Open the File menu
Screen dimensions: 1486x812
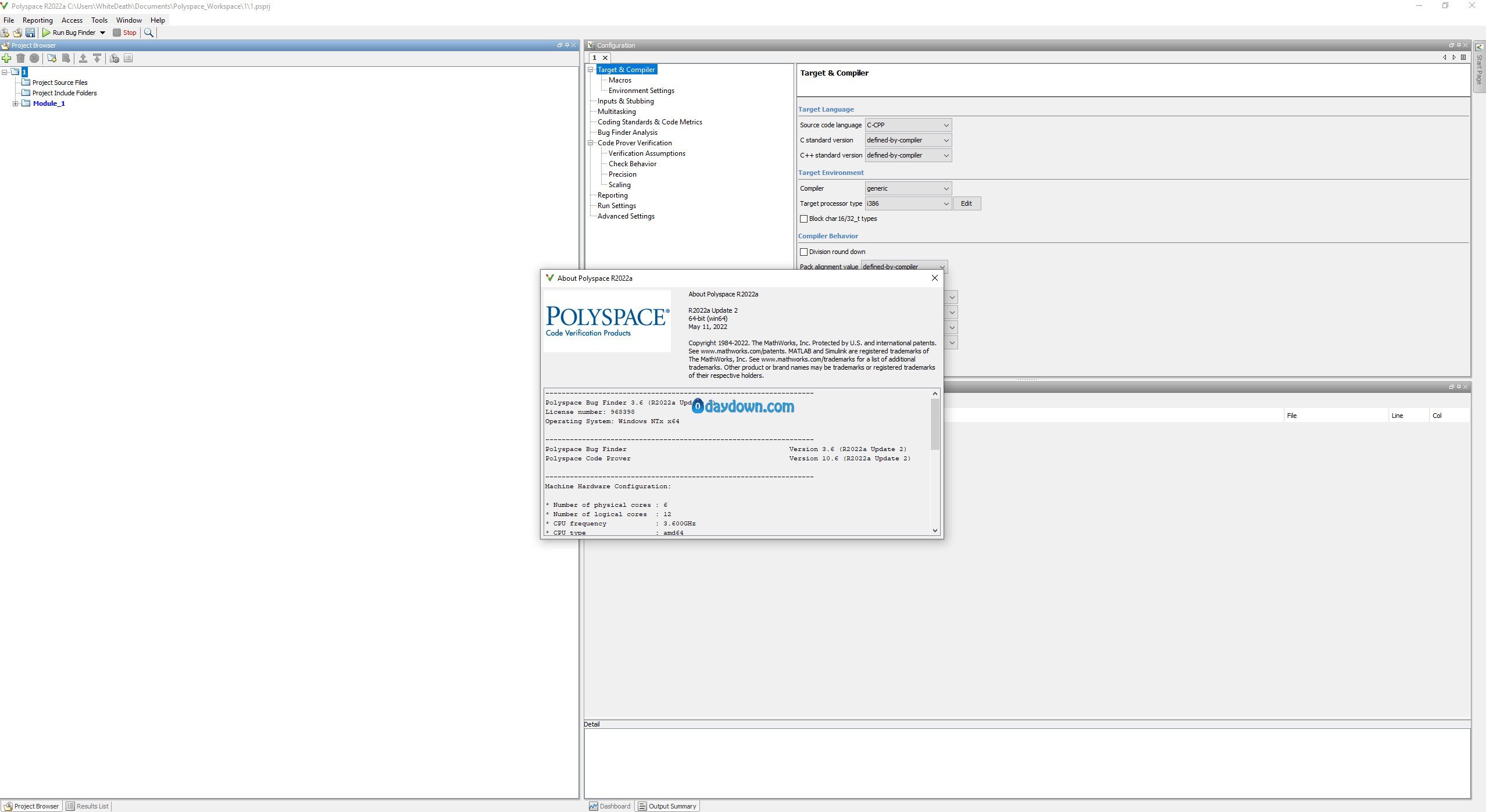pos(9,20)
